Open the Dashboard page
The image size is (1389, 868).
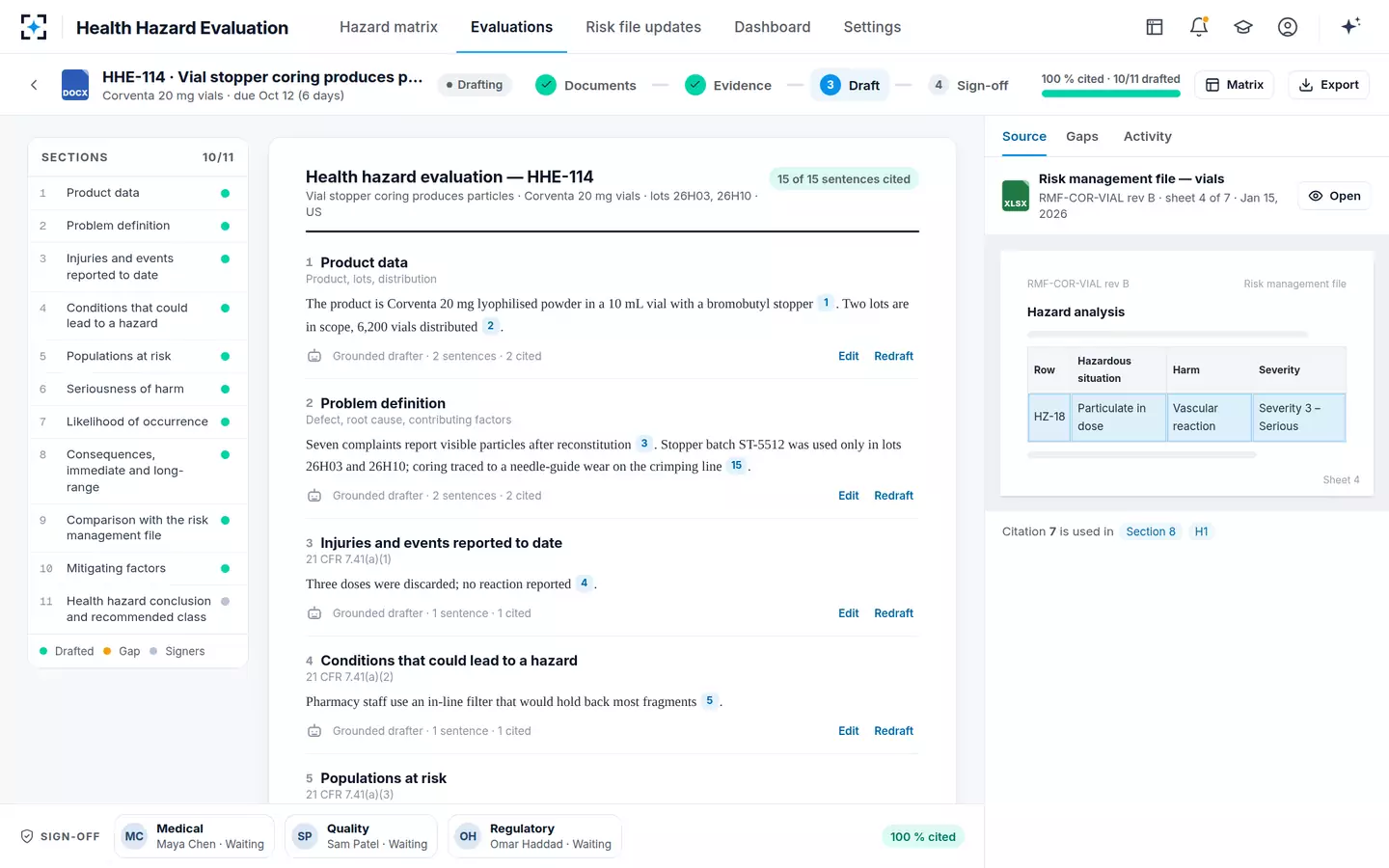pos(773,27)
